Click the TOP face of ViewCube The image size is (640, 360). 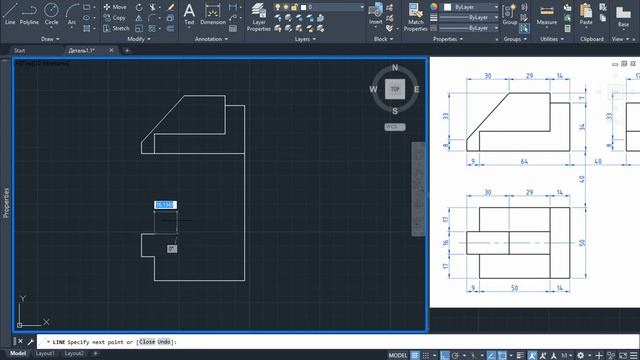tap(395, 89)
